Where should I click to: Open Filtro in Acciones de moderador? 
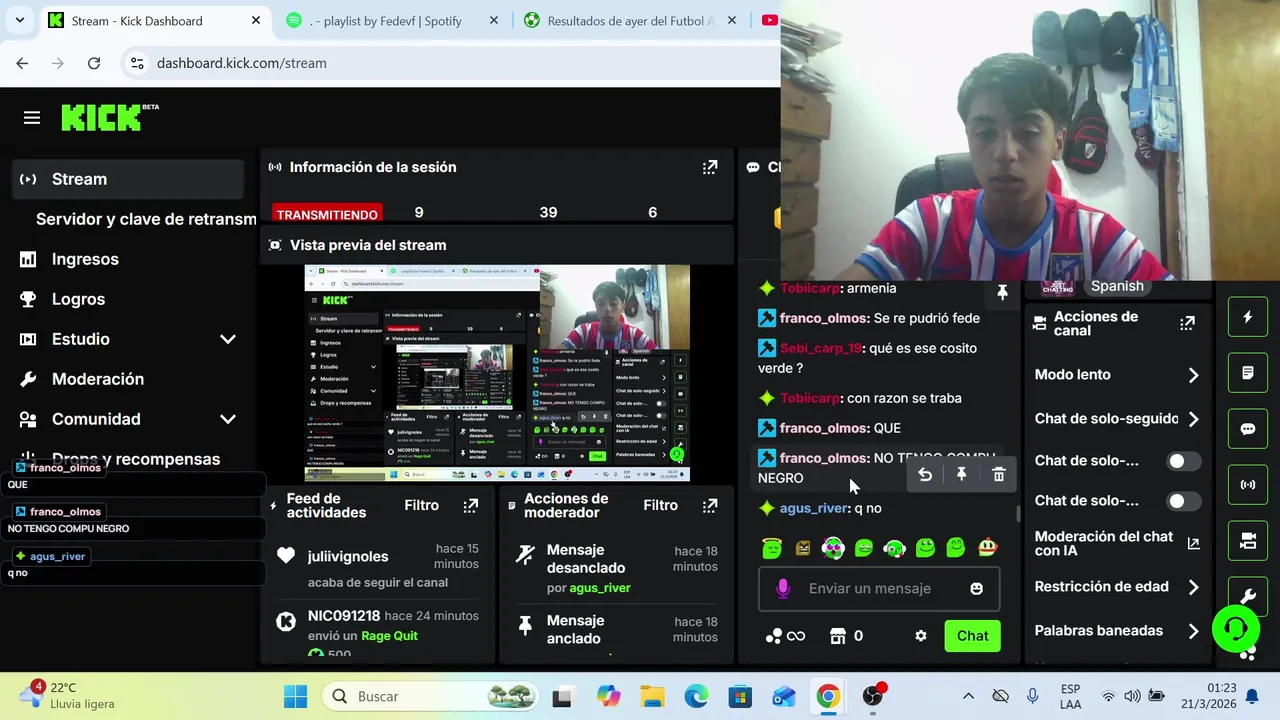[x=660, y=505]
